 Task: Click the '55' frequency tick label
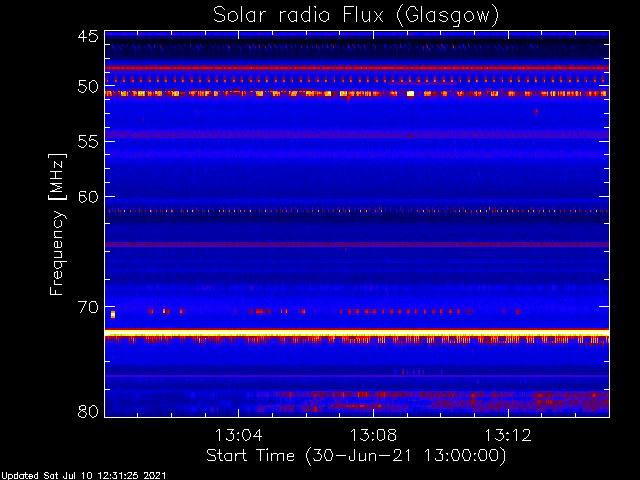(88, 142)
